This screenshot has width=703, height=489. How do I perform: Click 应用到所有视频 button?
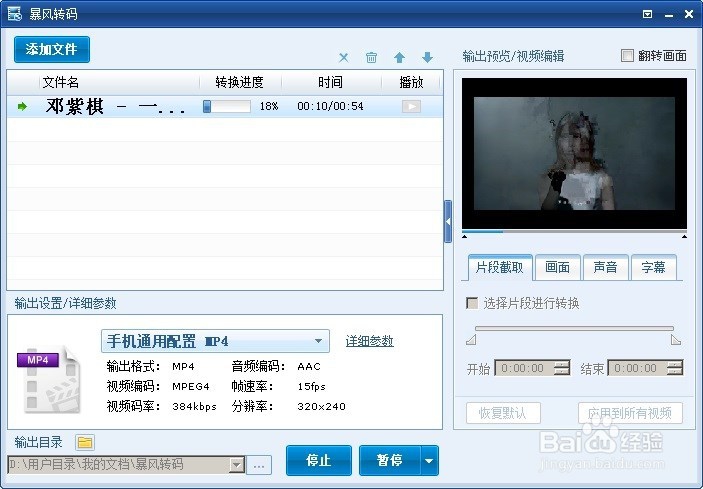630,413
